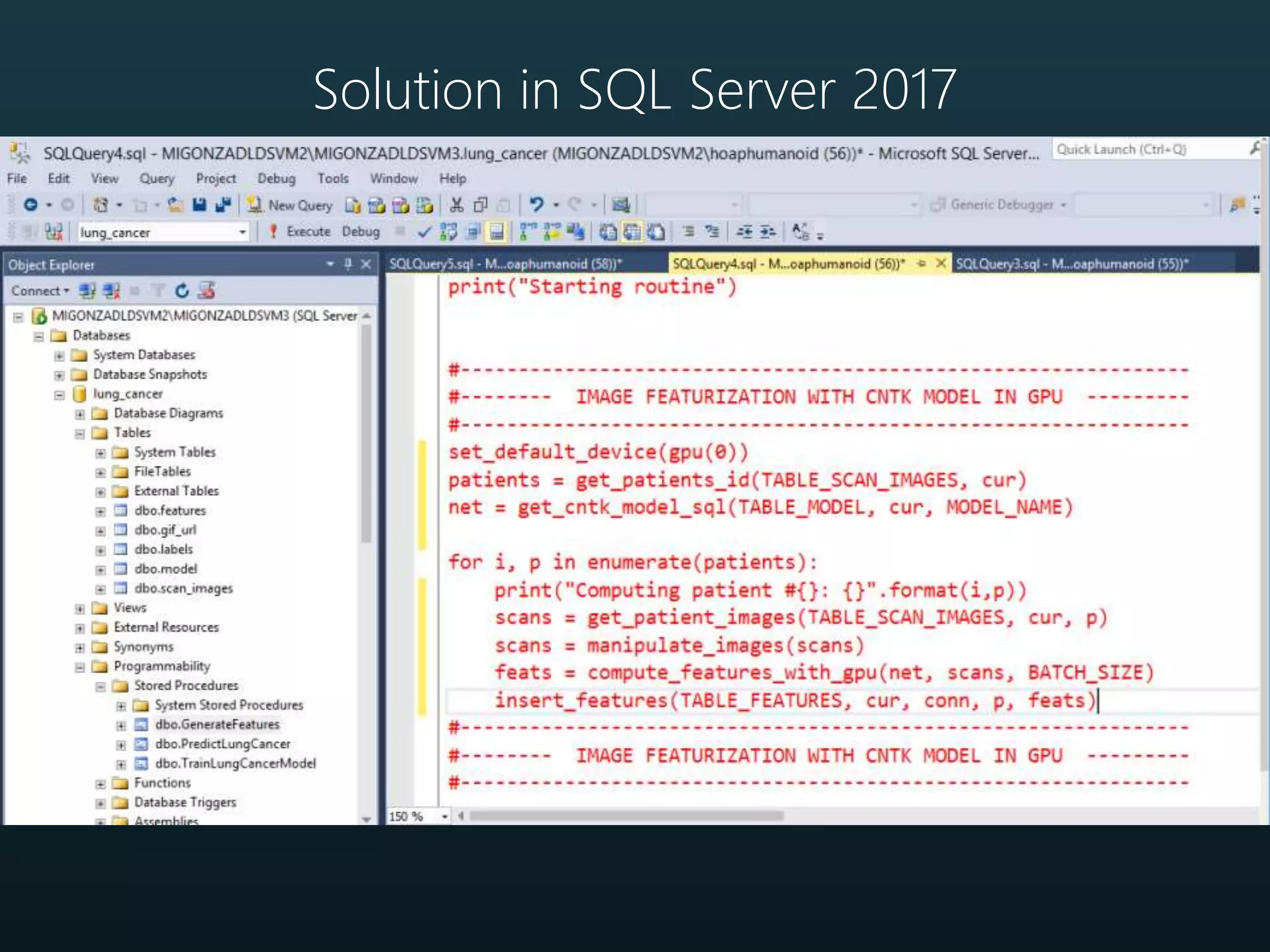1270x952 pixels.
Task: Click the Decrease Indent icon
Action: click(x=744, y=232)
